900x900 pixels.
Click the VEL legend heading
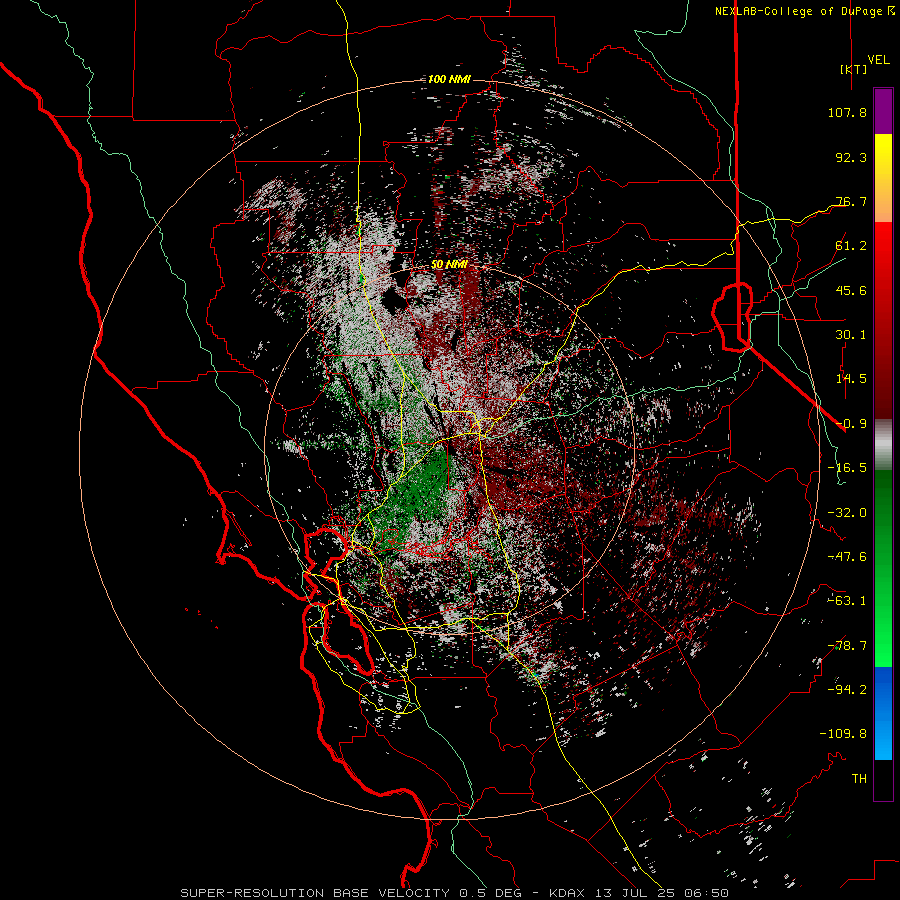pos(878,60)
